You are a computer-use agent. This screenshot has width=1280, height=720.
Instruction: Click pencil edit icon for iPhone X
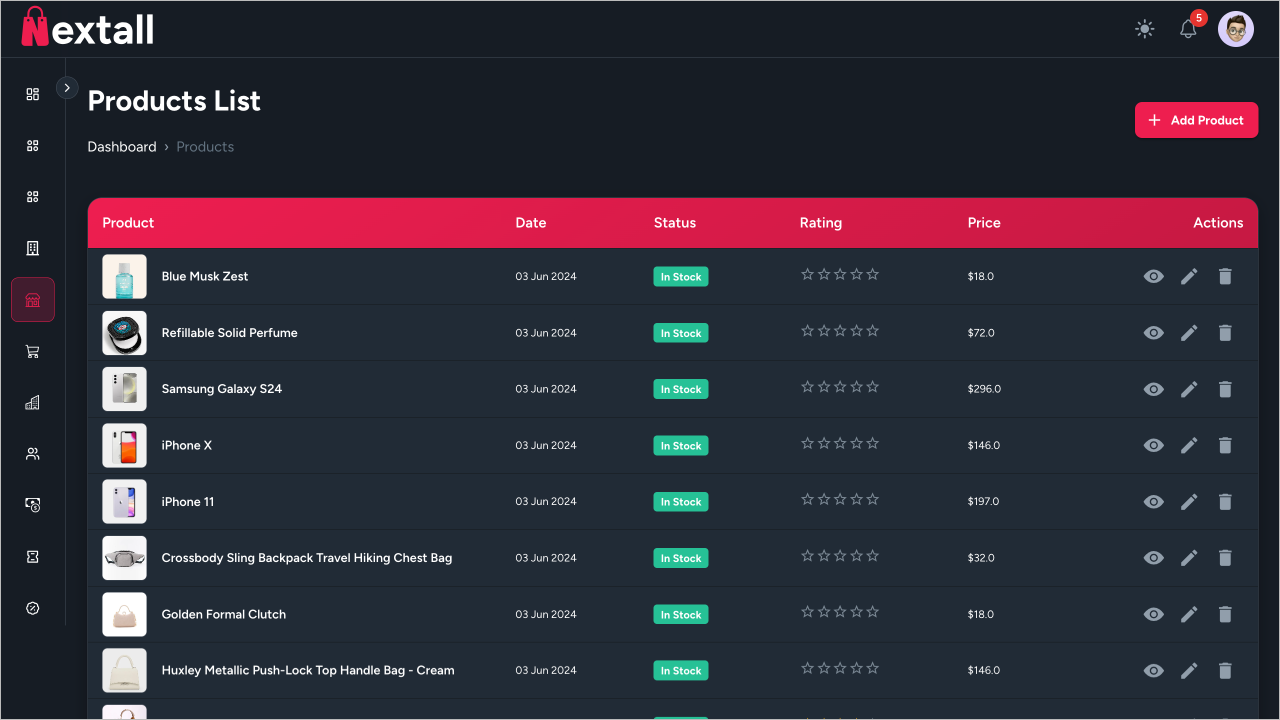coord(1189,445)
